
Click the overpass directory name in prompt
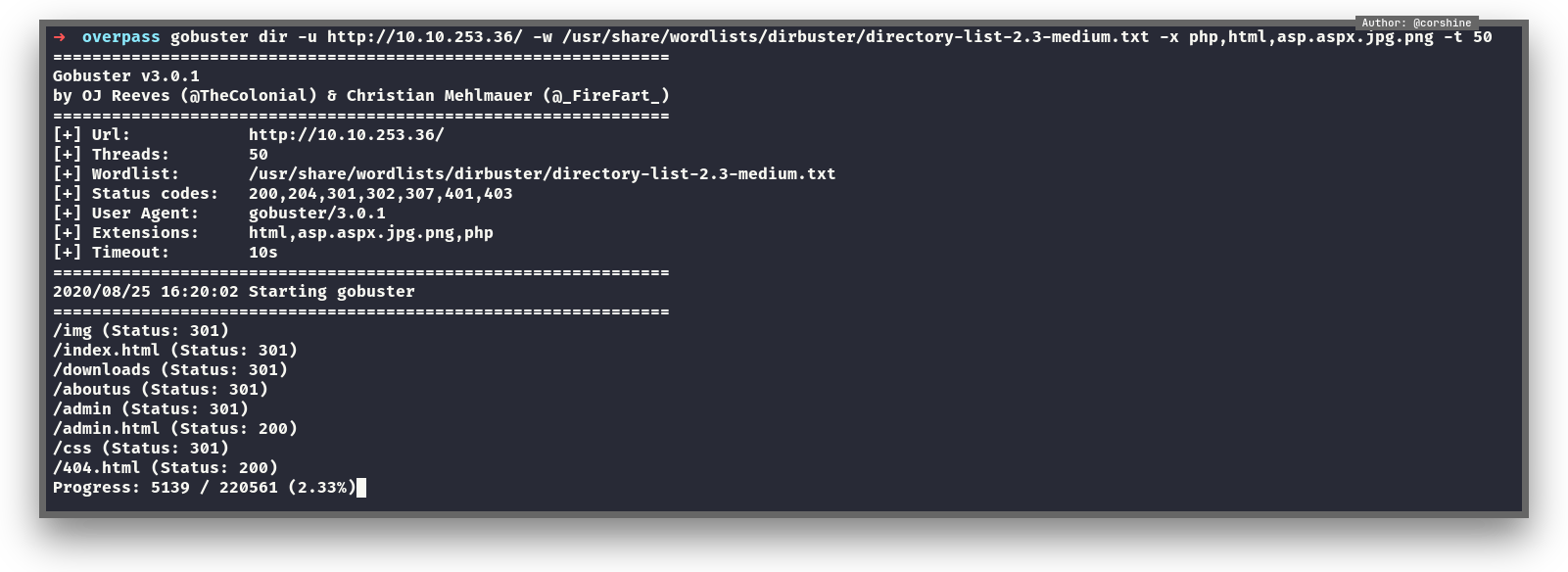pos(120,37)
